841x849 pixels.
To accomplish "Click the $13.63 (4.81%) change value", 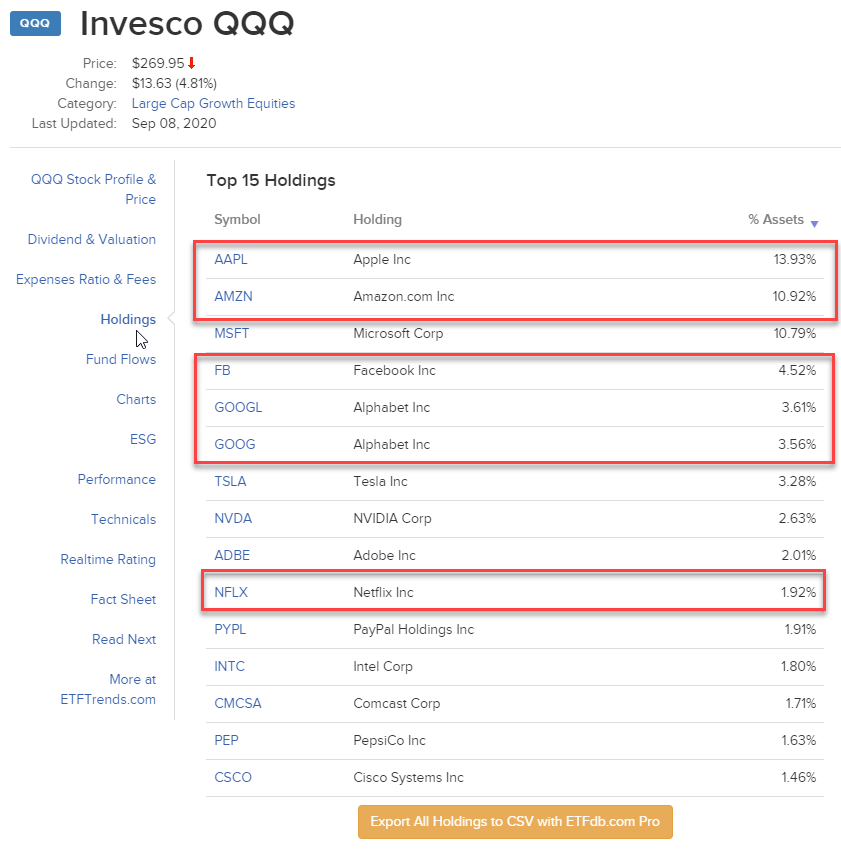I will point(174,83).
